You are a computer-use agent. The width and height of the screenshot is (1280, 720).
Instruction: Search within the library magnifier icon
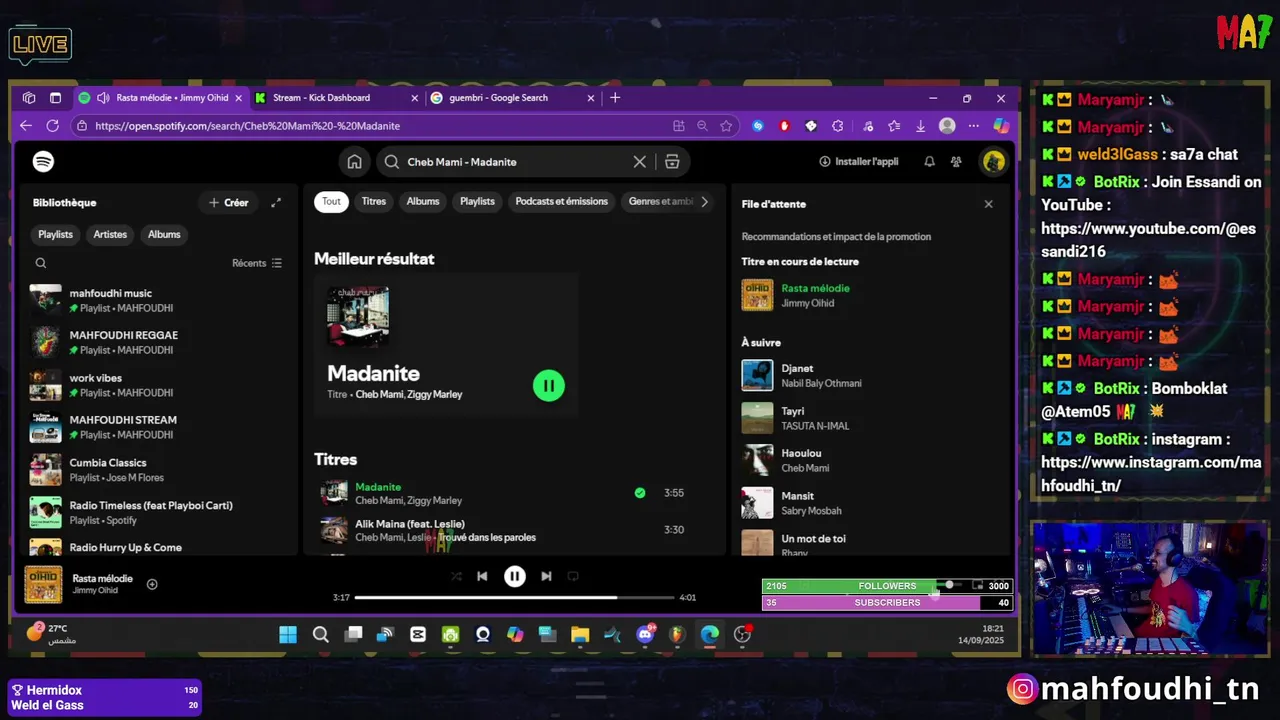(x=41, y=263)
